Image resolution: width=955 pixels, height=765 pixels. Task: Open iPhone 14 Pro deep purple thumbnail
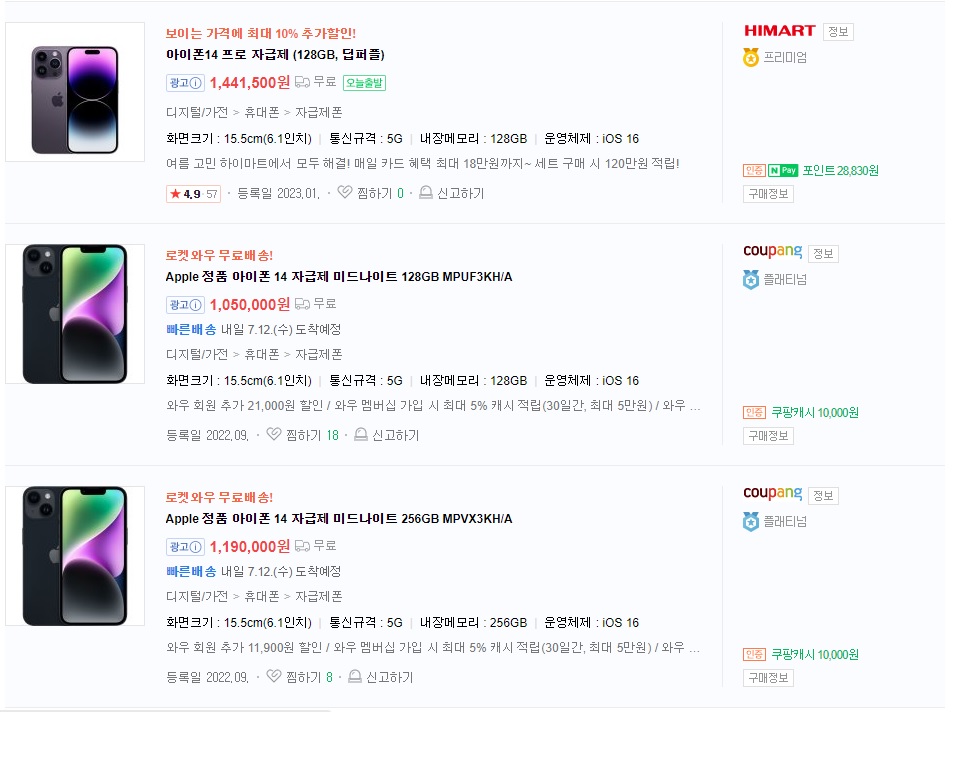75,92
